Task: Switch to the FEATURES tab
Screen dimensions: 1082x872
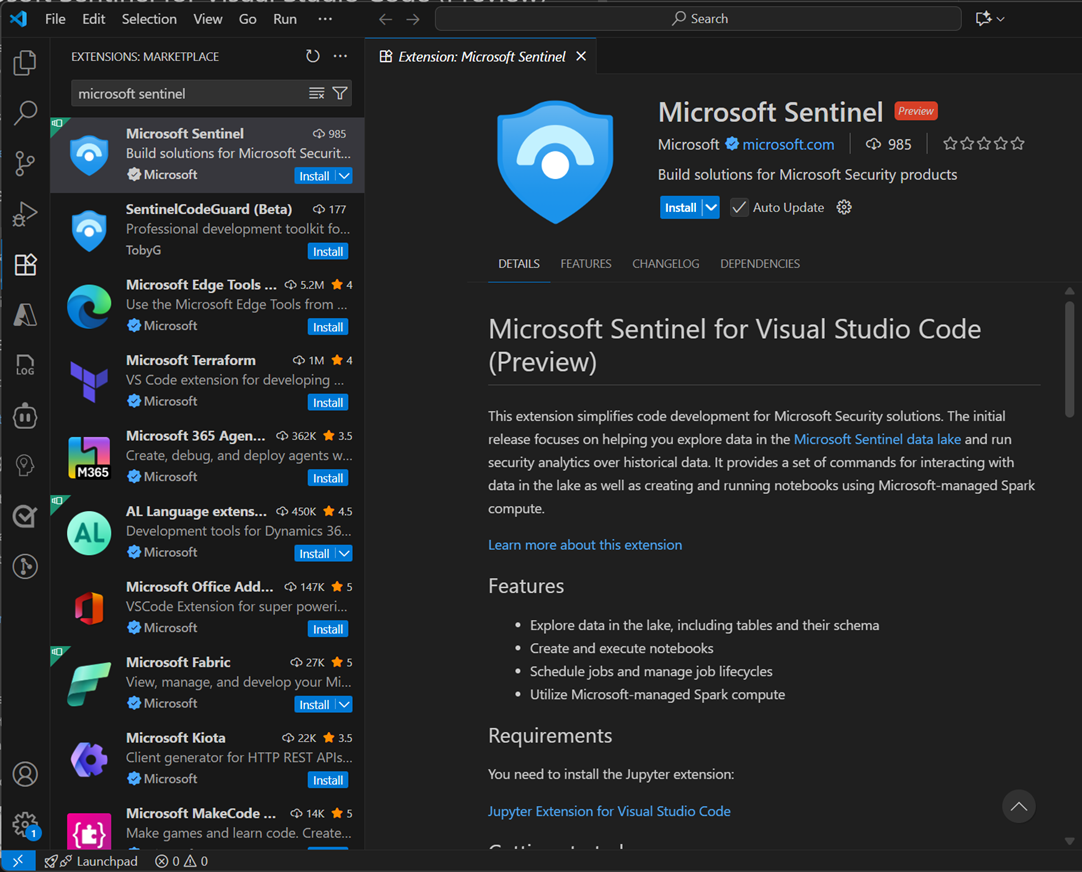Action: coord(585,263)
